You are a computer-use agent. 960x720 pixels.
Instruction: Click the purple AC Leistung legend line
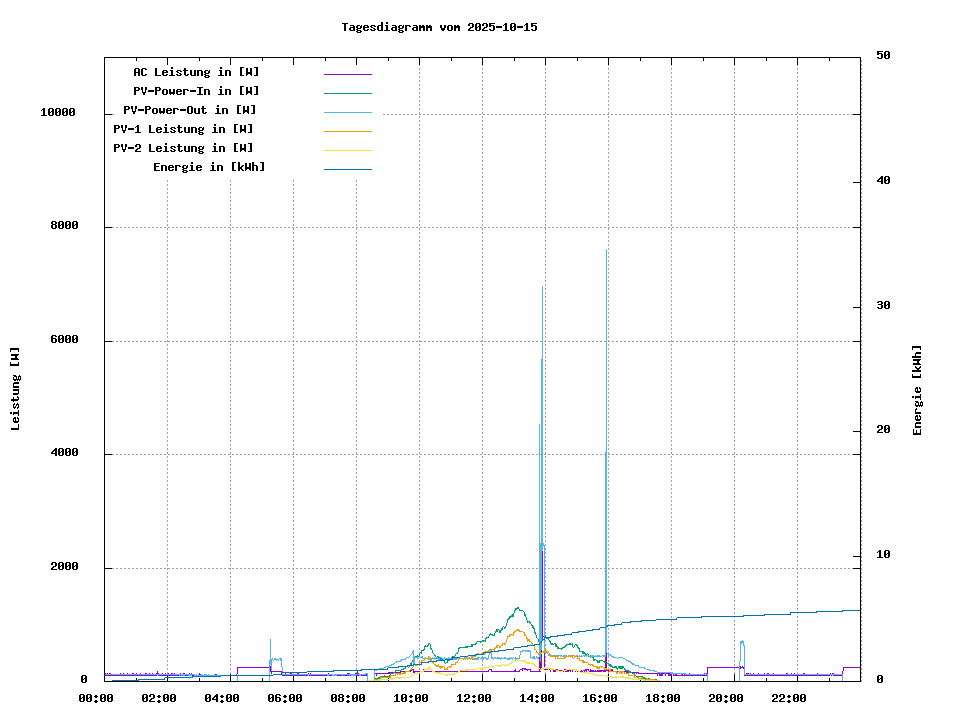[x=347, y=73]
